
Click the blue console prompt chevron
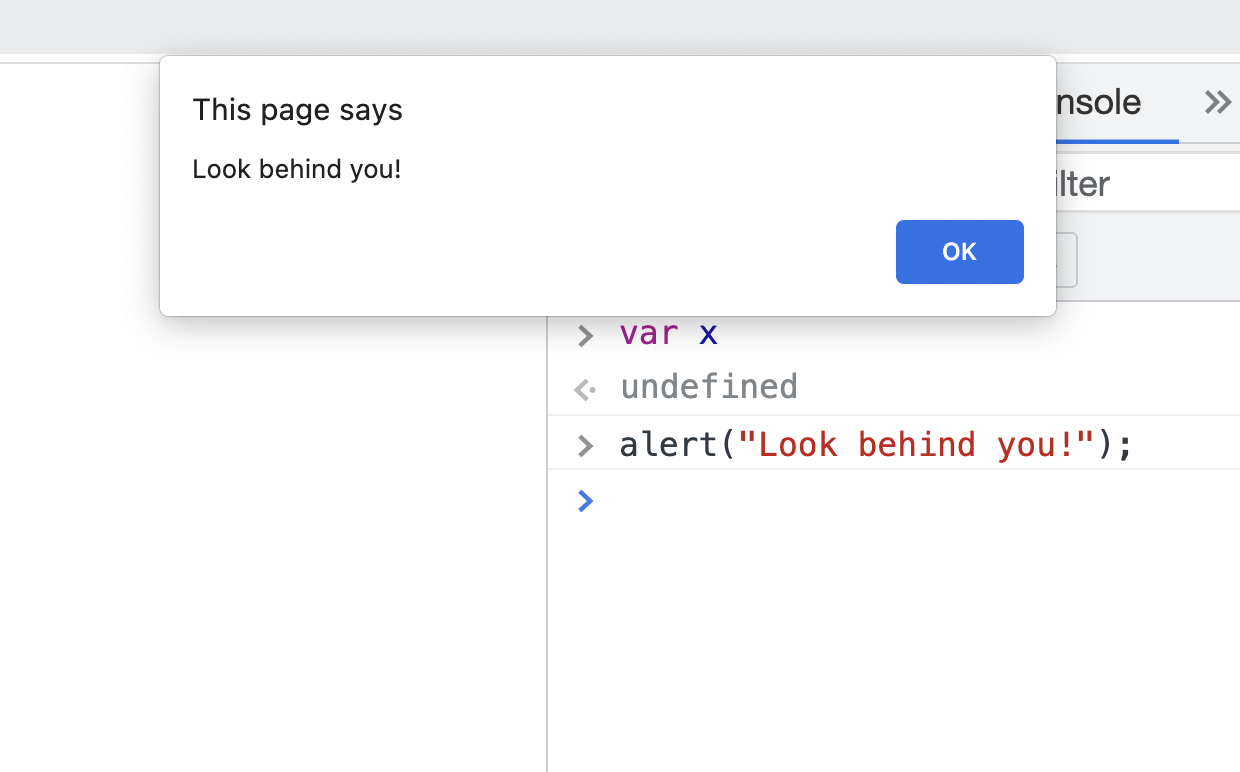586,500
